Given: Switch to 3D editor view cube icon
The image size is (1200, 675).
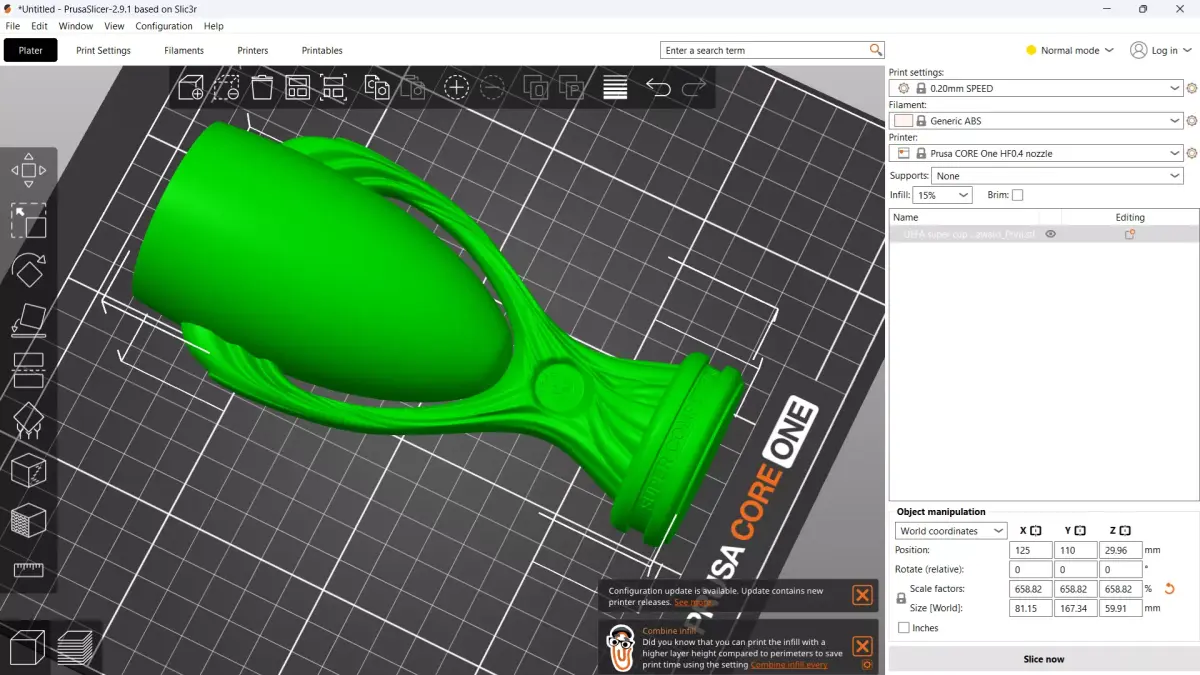Looking at the screenshot, I should click(x=26, y=647).
